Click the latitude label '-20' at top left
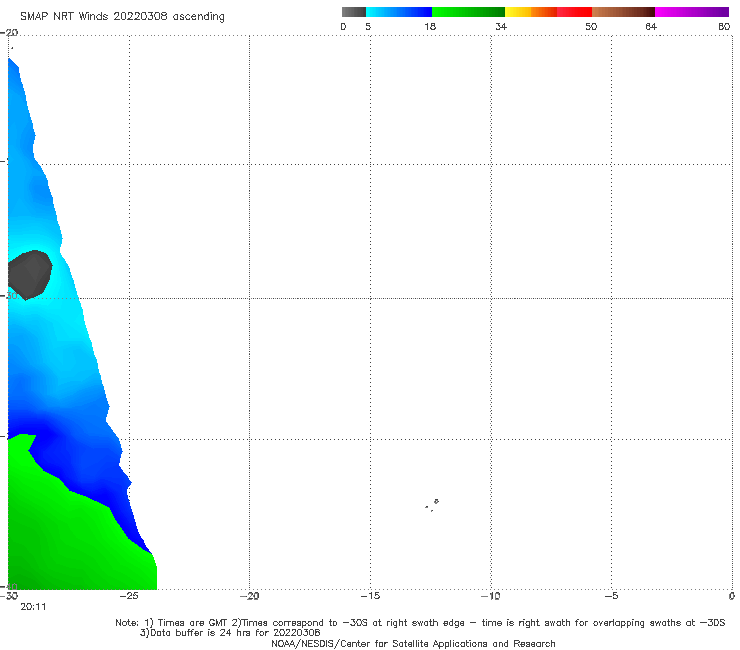 point(9,33)
